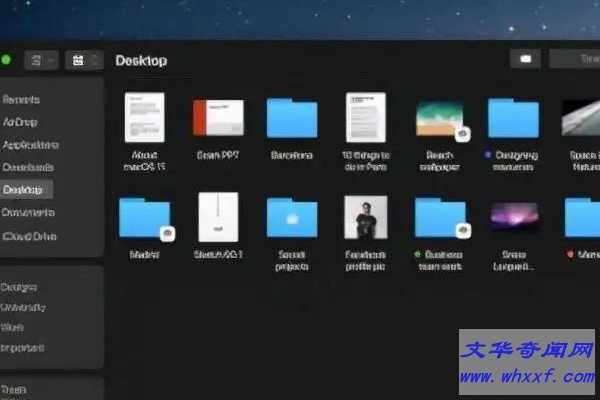The image size is (600, 400).
Task: Open the red presentation file
Action: click(x=218, y=118)
